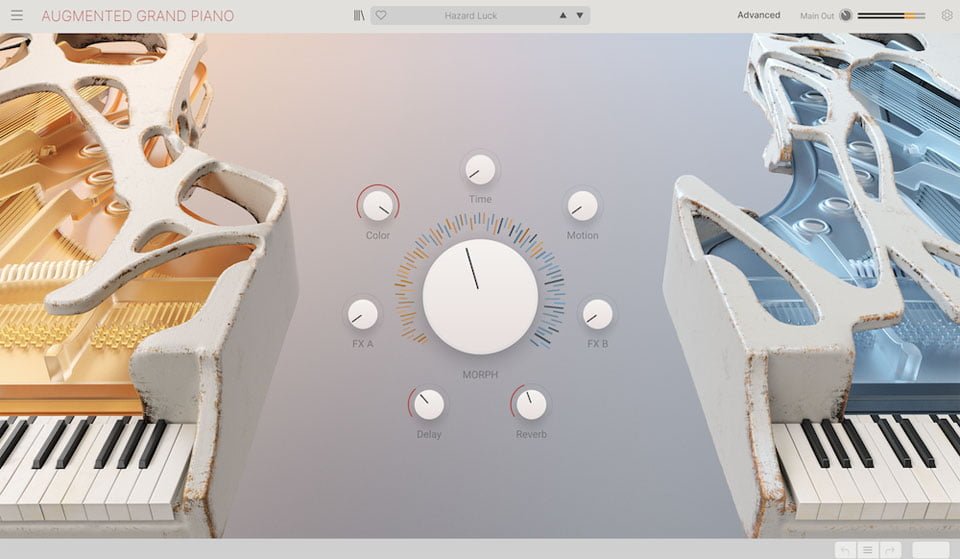Click the redo arrow in bottom bar

pos(888,550)
